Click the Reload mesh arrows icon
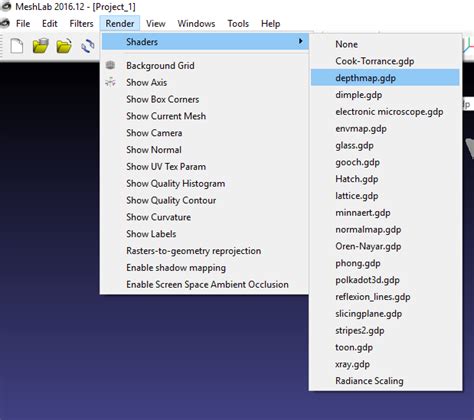This screenshot has height=420, width=474. tap(88, 46)
